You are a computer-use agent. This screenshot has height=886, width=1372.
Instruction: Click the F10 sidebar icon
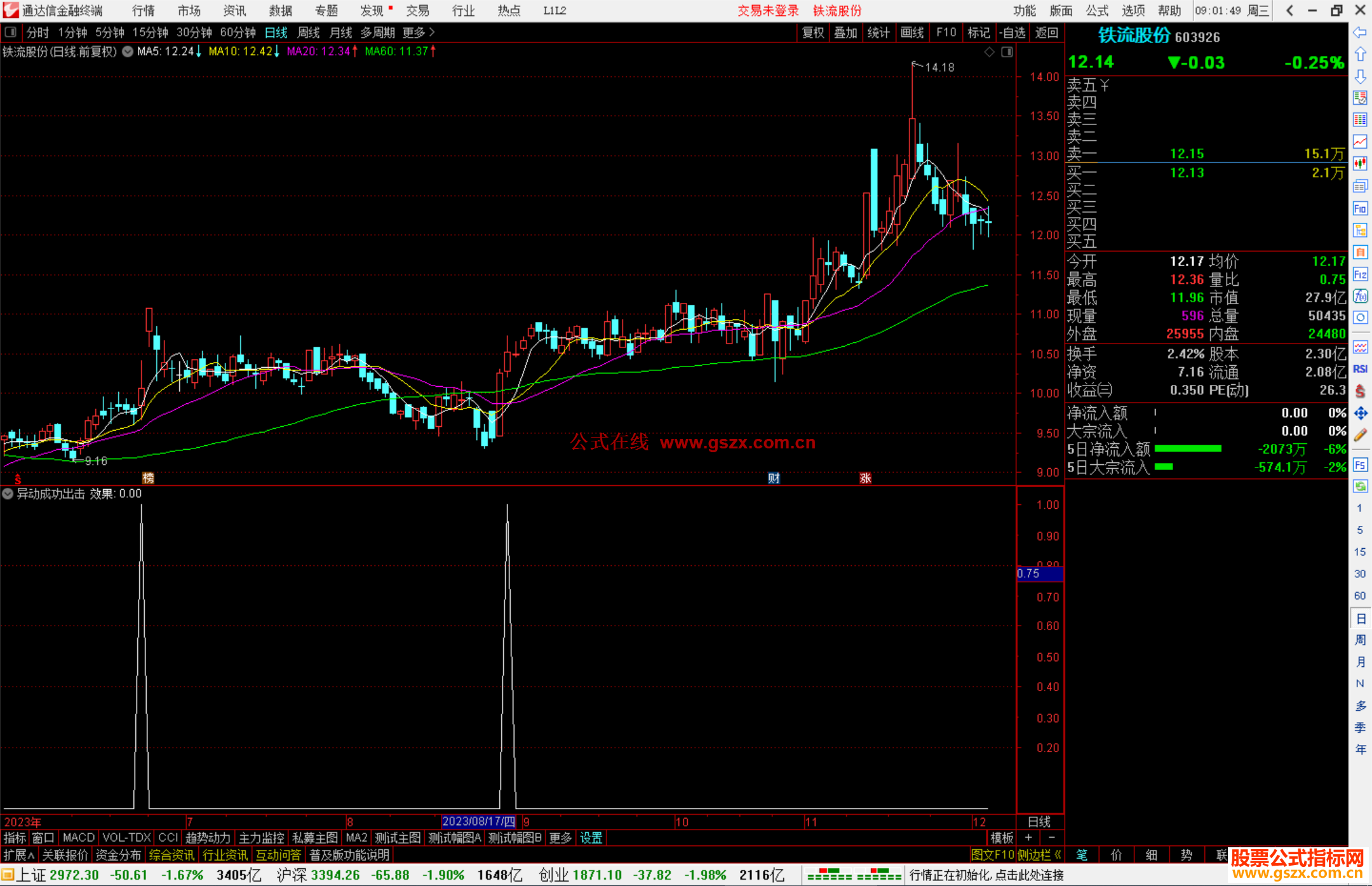click(1360, 209)
